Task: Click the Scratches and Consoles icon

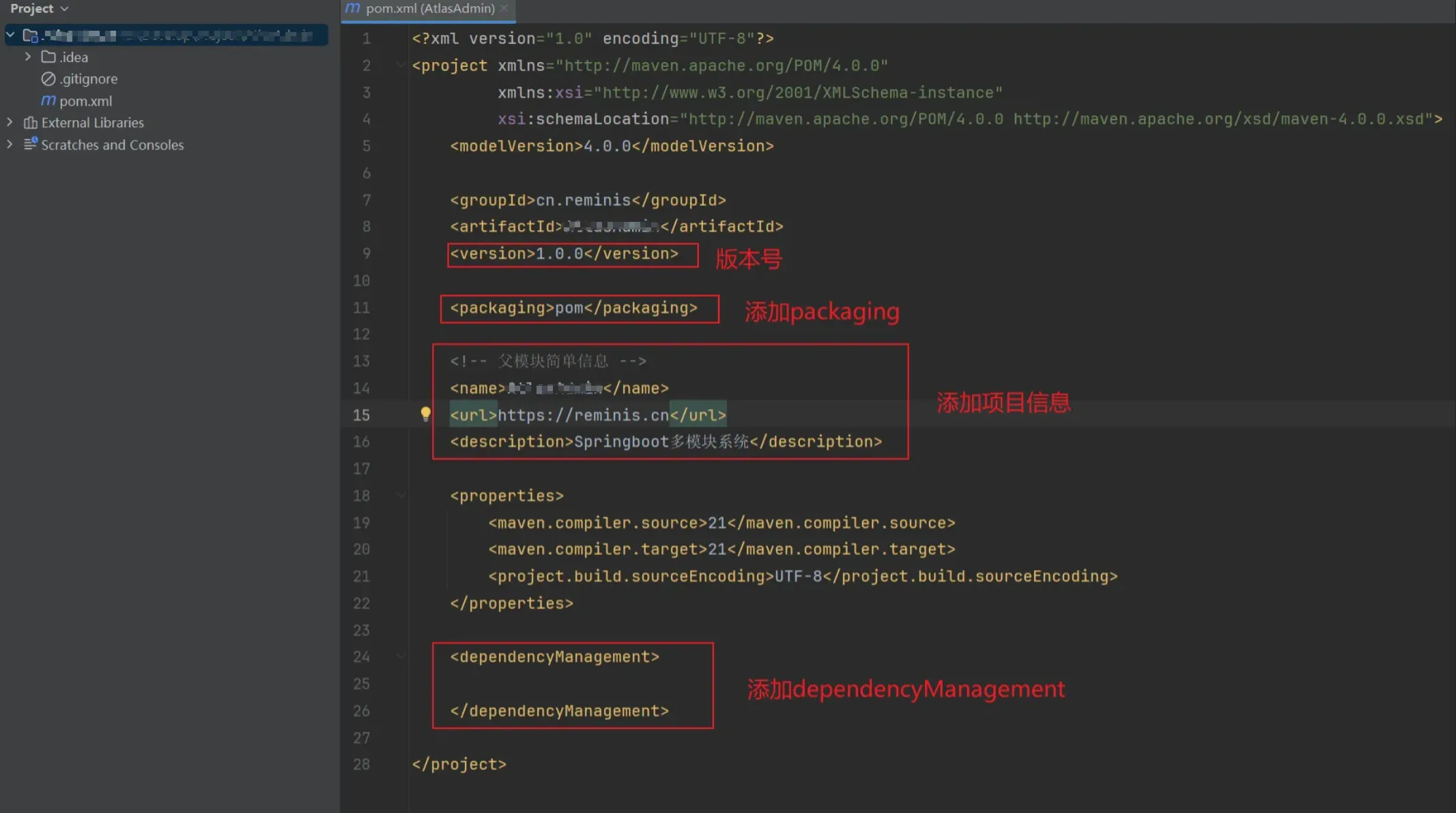Action: [30, 144]
